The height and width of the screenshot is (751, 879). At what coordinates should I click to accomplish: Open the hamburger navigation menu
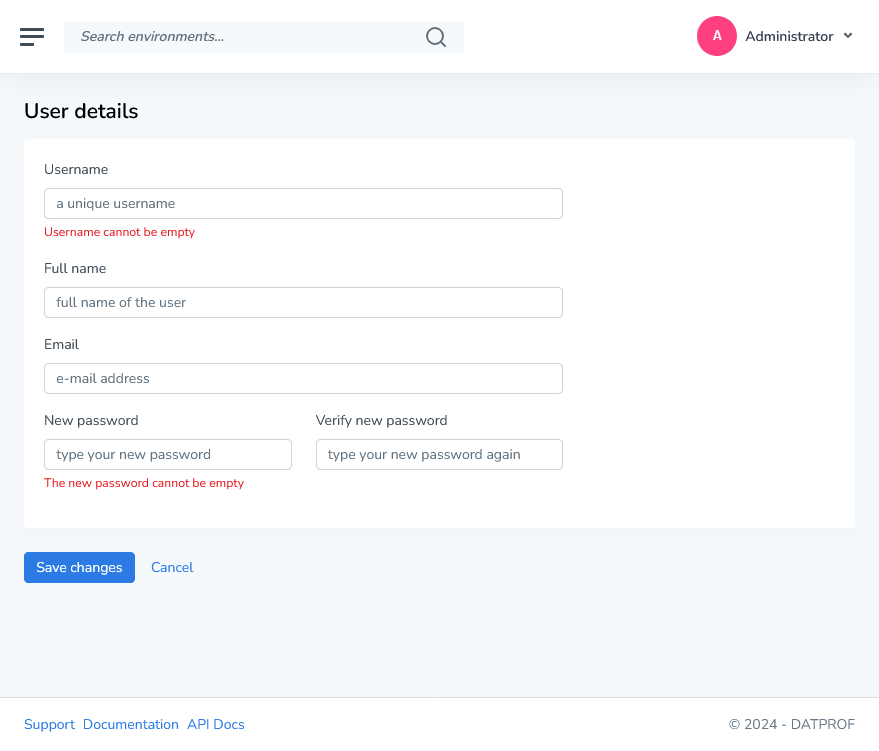32,37
